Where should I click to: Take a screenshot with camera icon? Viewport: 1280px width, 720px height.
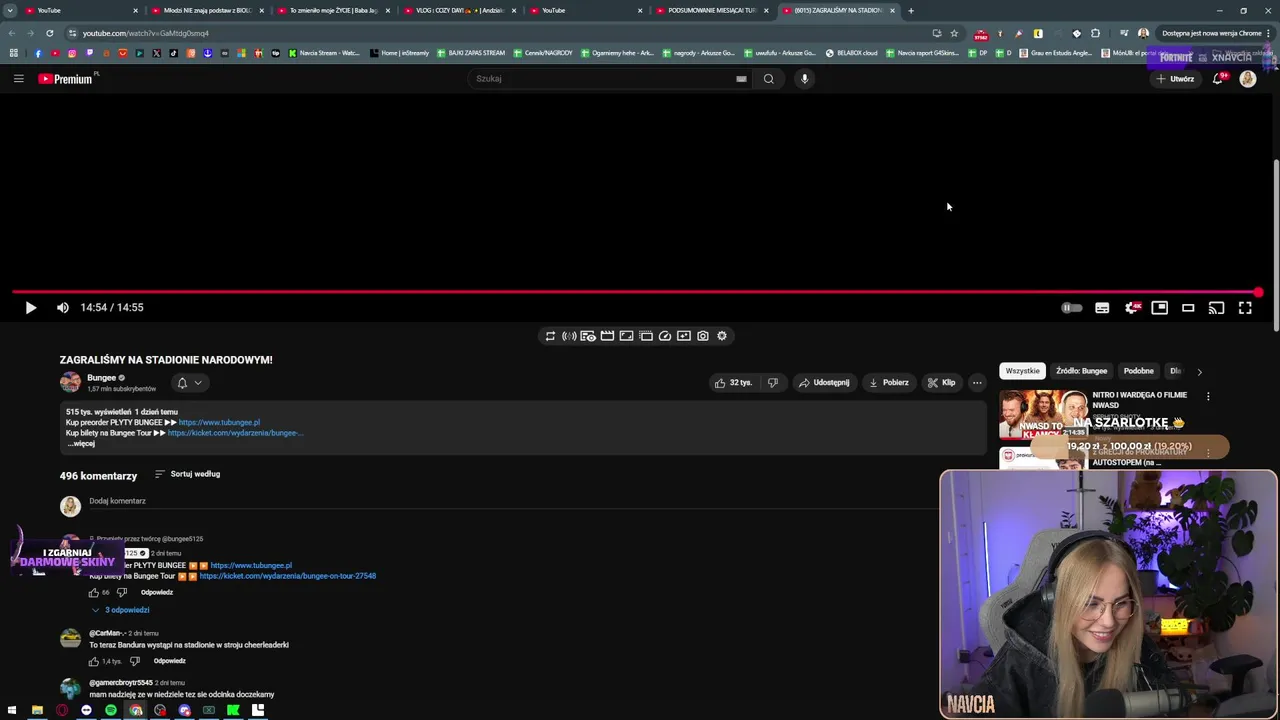pyautogui.click(x=703, y=336)
